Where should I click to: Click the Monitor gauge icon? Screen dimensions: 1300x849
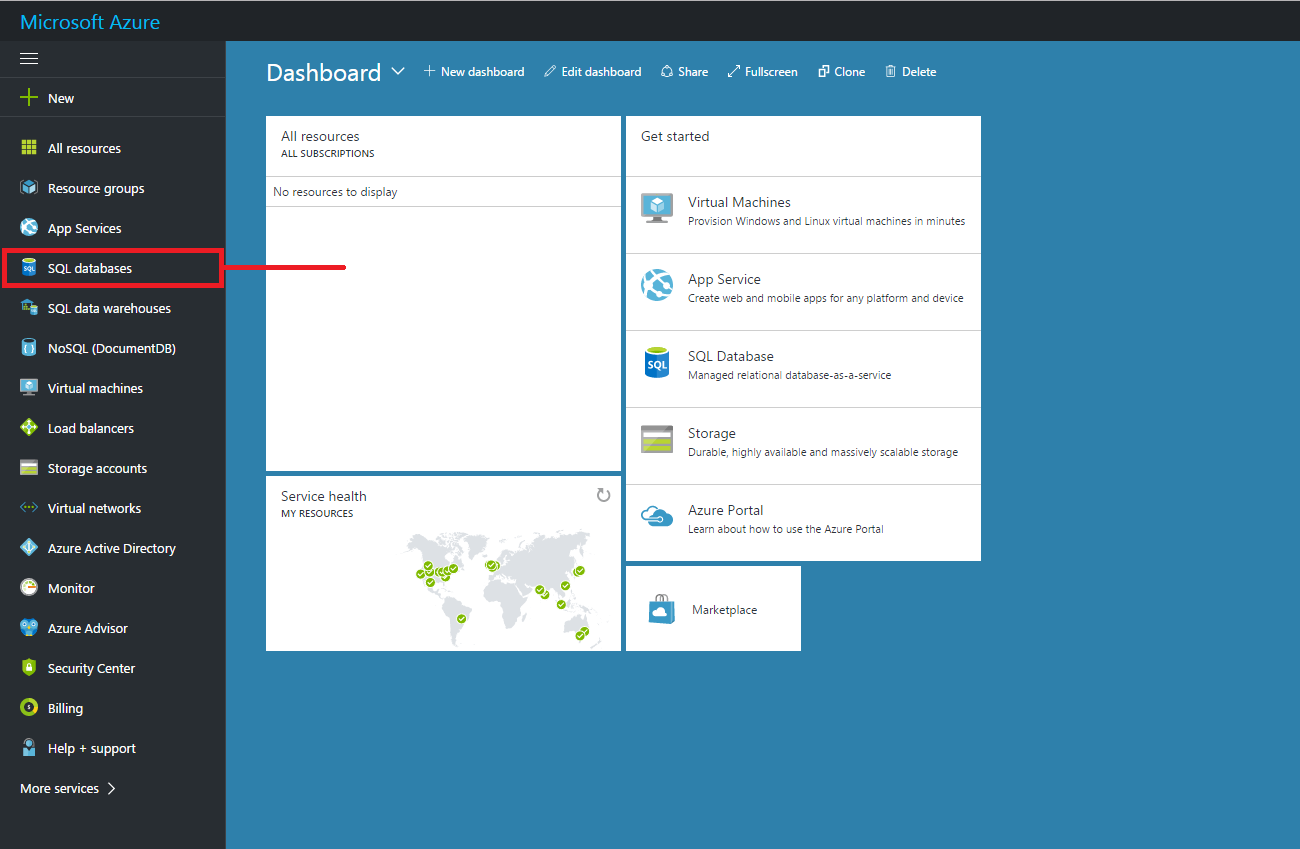point(29,588)
